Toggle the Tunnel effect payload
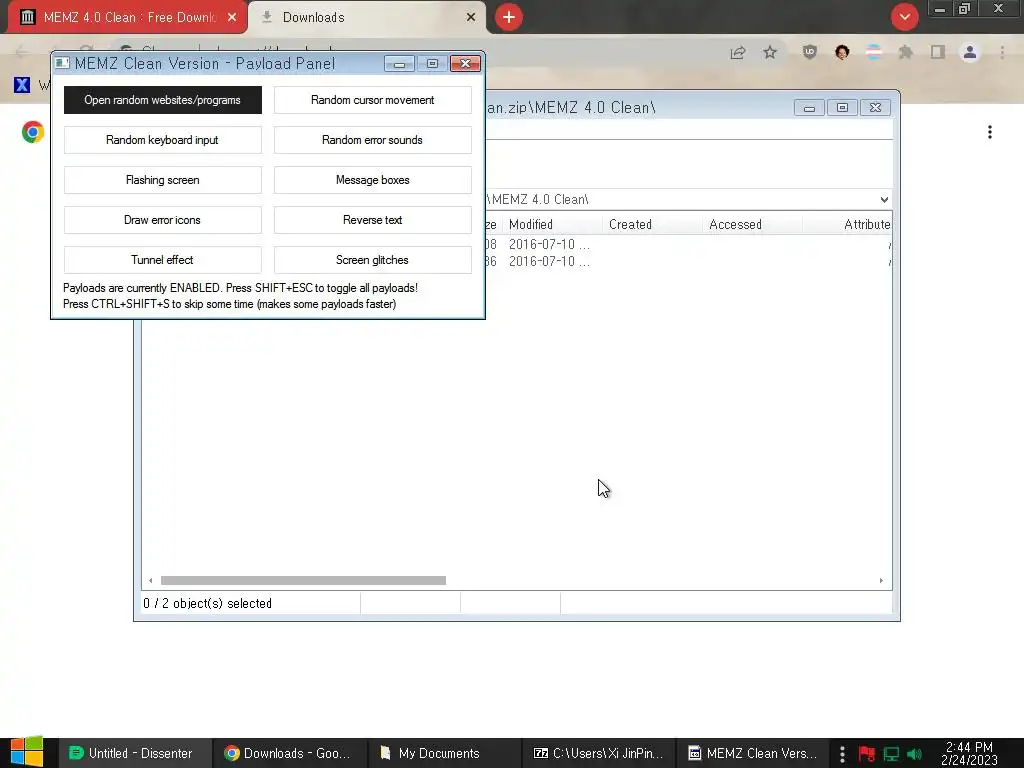1024x768 pixels. [163, 260]
